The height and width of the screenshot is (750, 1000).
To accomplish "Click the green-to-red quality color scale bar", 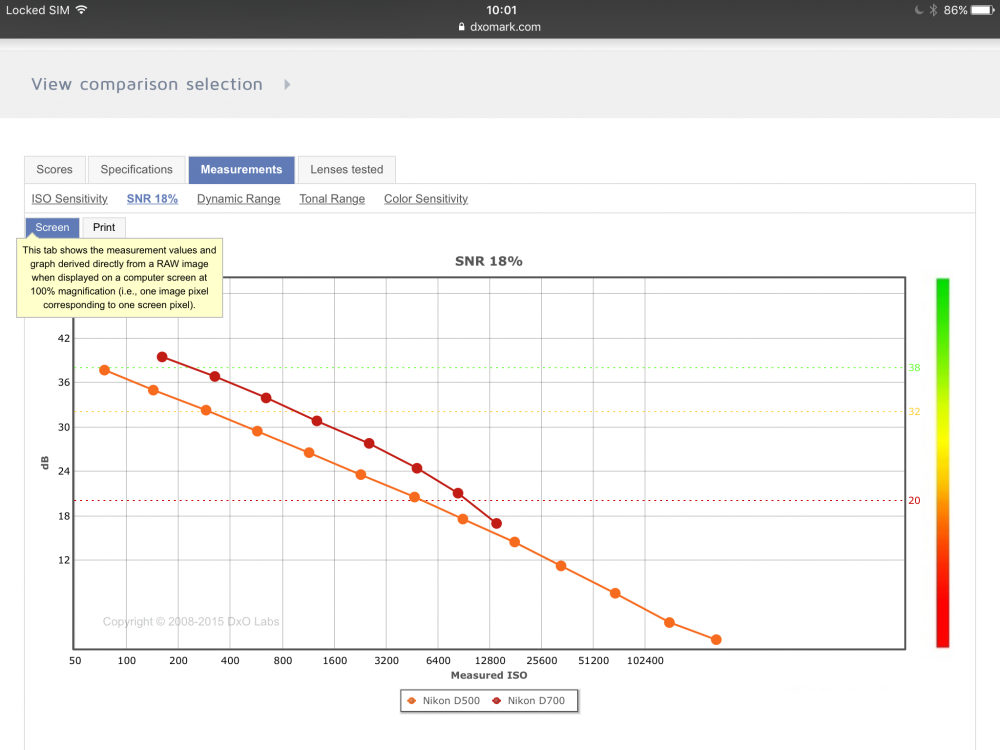I will (x=943, y=463).
